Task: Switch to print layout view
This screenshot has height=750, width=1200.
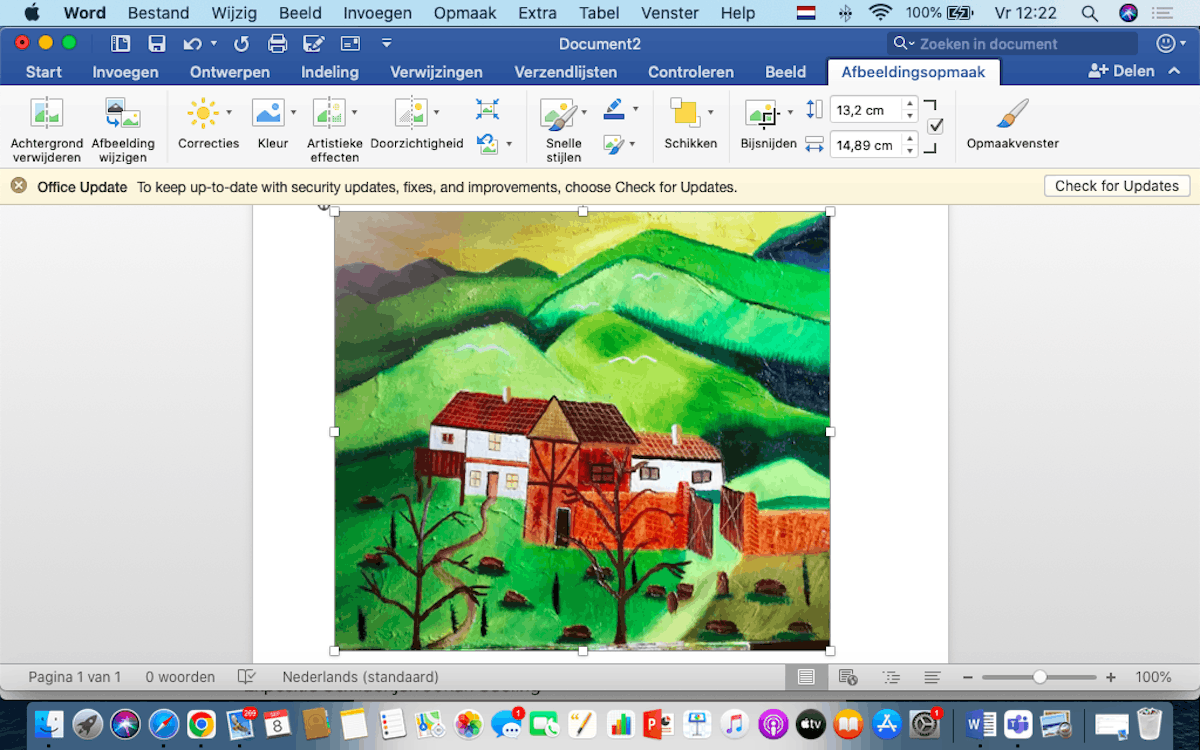Action: tap(806, 677)
